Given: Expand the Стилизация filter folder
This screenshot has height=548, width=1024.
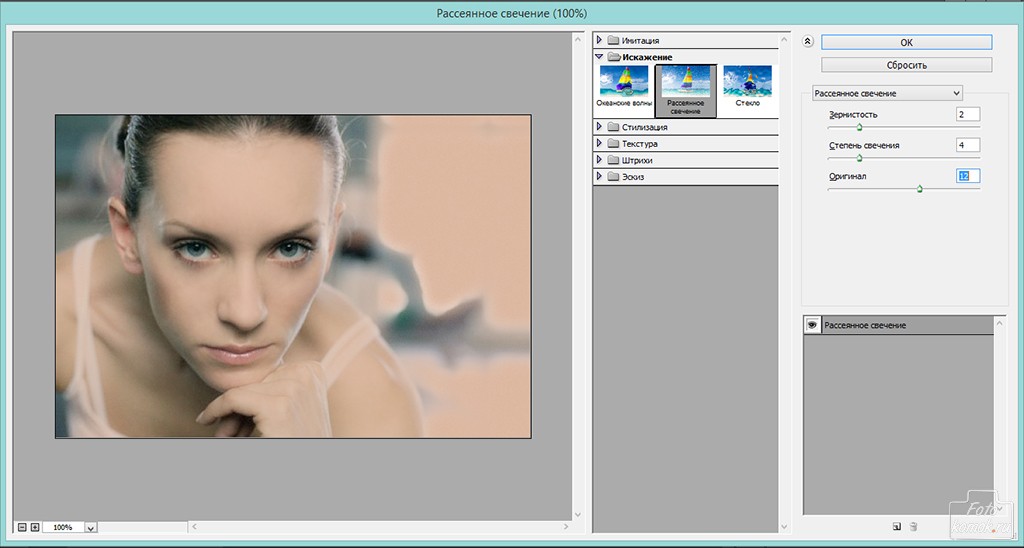Looking at the screenshot, I should click(599, 127).
